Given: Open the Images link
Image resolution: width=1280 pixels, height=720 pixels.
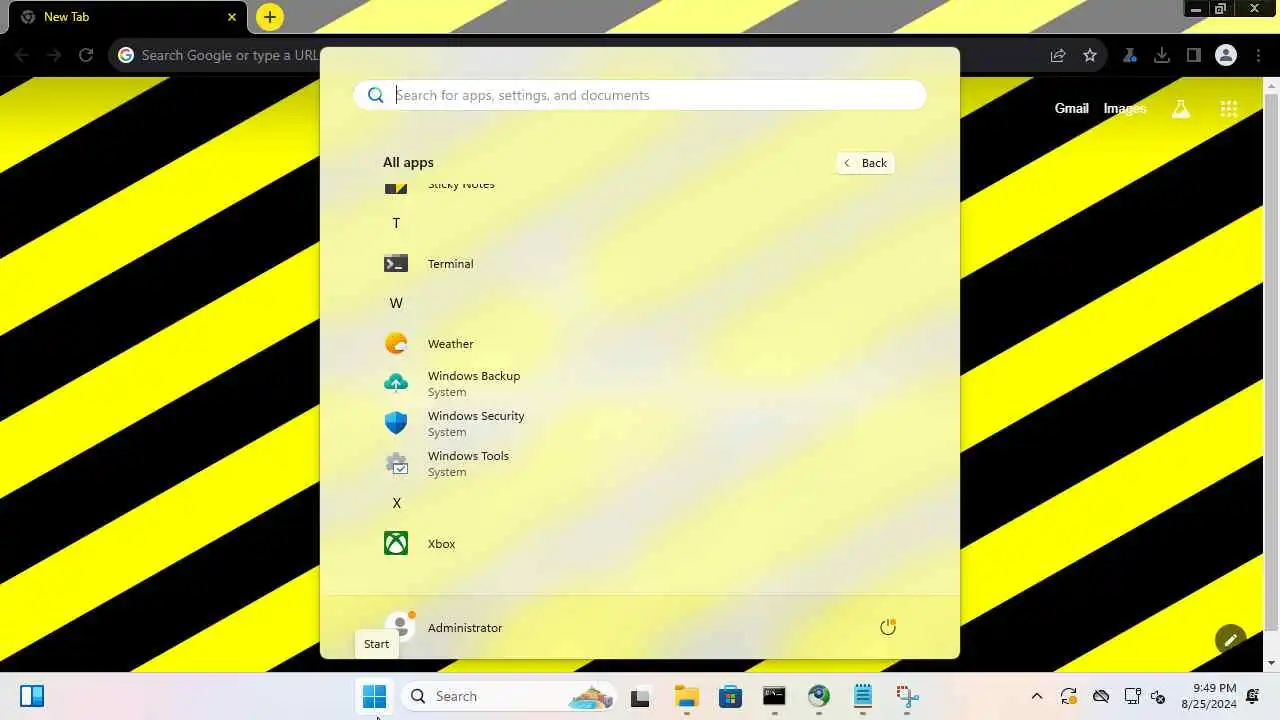Looking at the screenshot, I should [1125, 108].
